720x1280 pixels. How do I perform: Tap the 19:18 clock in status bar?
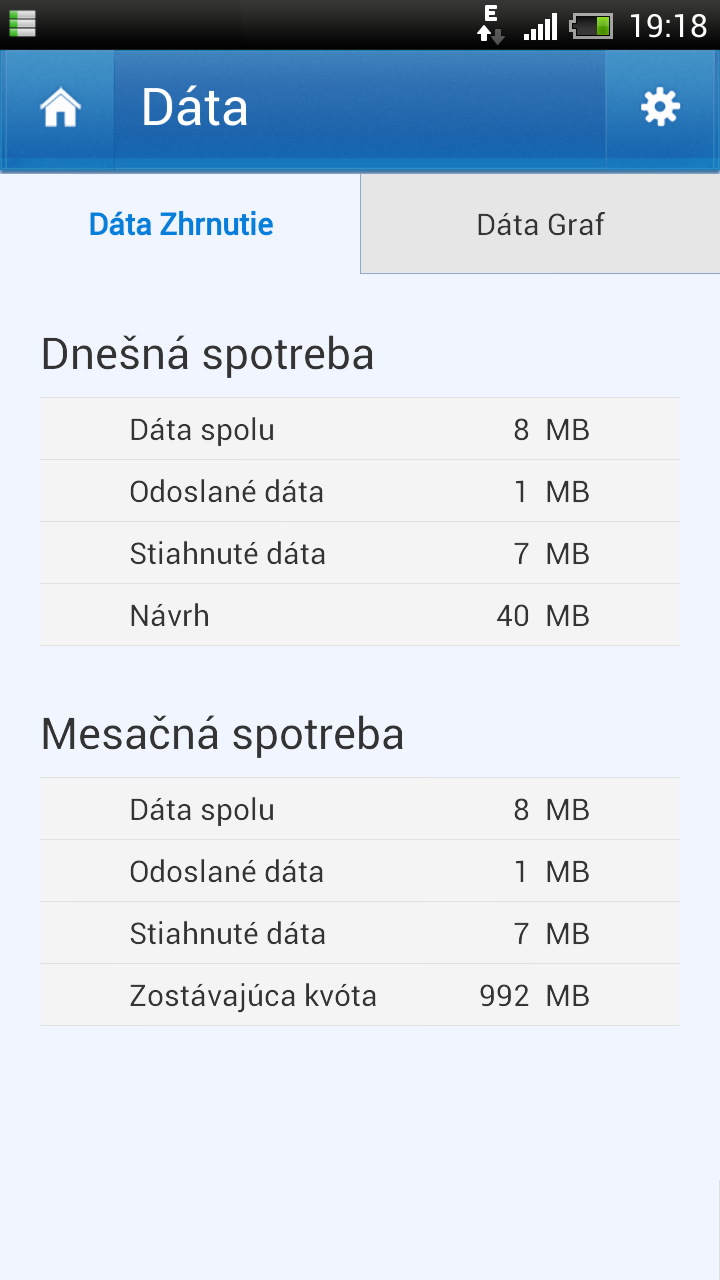click(668, 25)
